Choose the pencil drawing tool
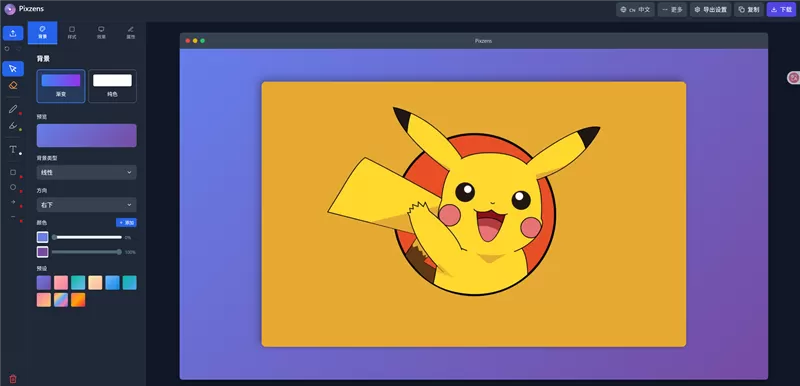 (x=13, y=109)
